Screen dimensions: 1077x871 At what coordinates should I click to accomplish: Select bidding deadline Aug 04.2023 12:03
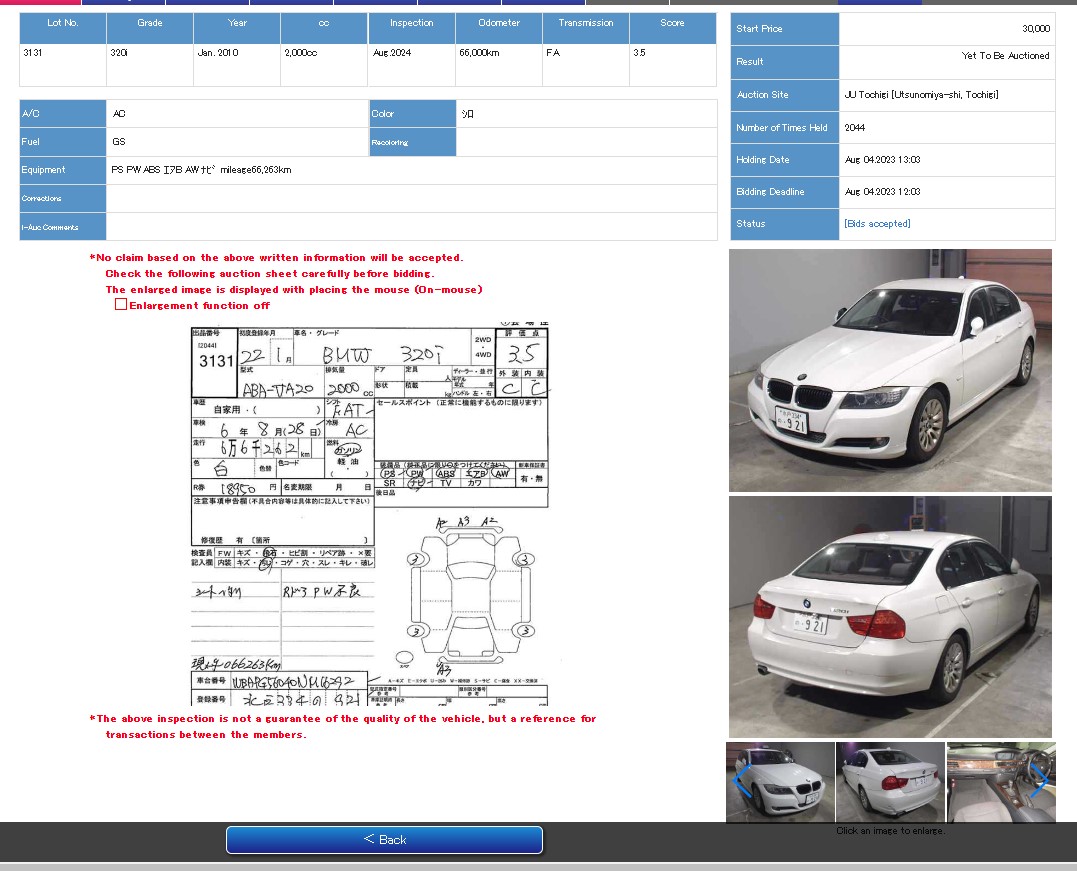coord(883,192)
